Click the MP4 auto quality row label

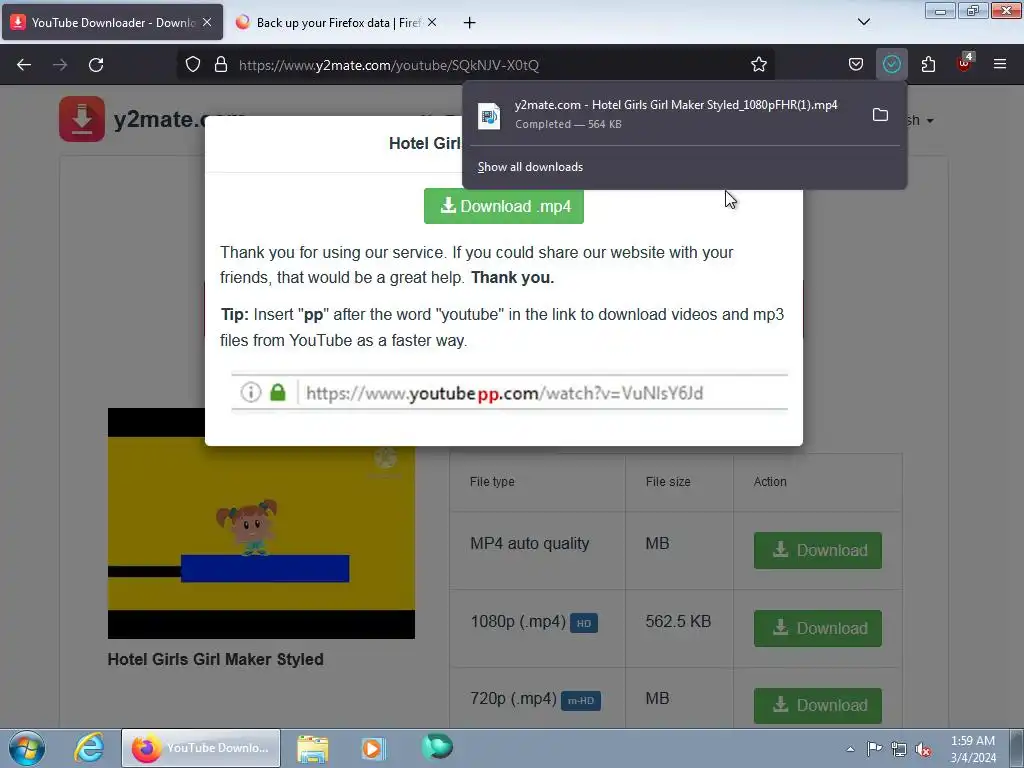coord(530,543)
